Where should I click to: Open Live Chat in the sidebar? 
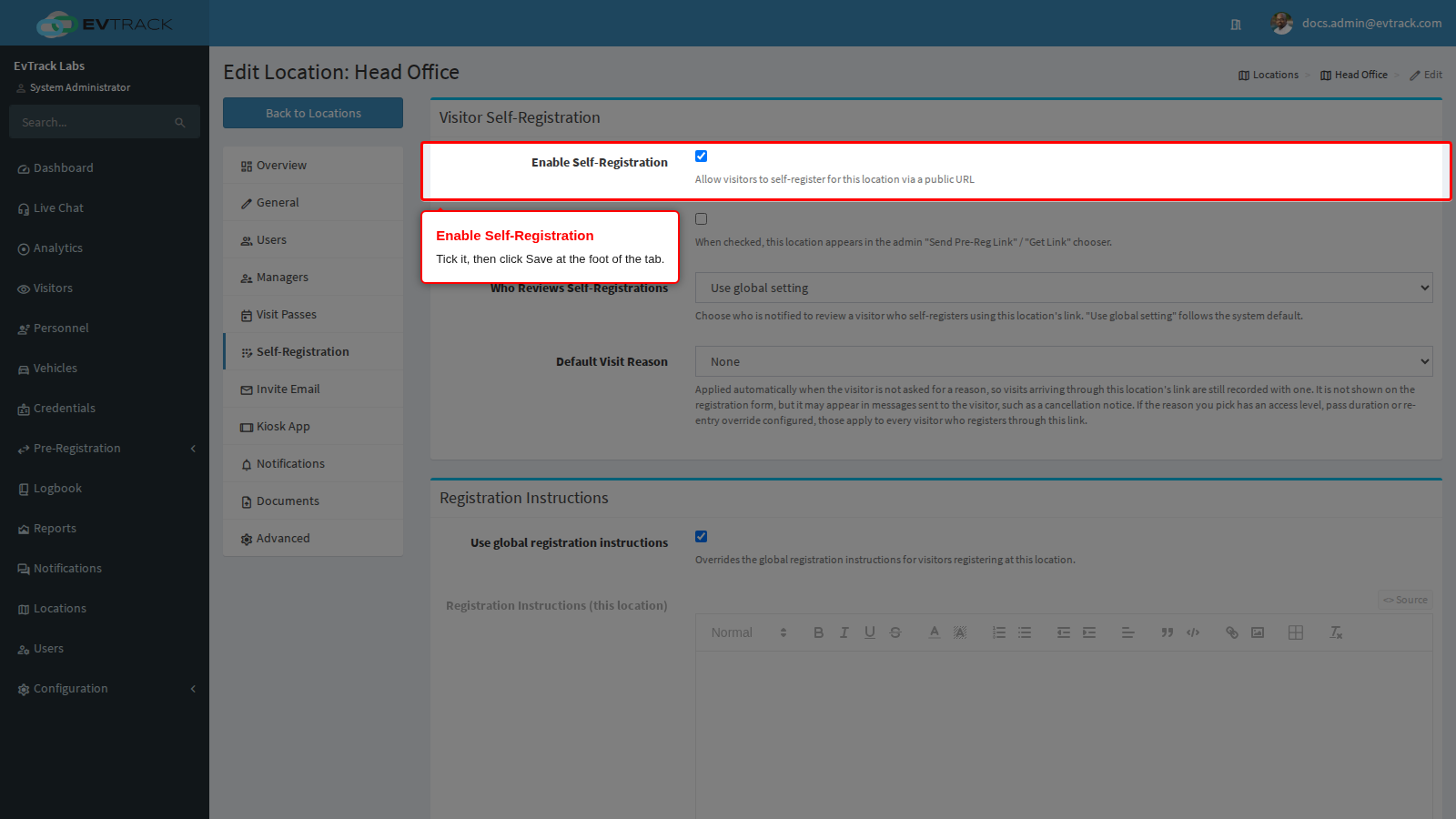click(x=105, y=208)
